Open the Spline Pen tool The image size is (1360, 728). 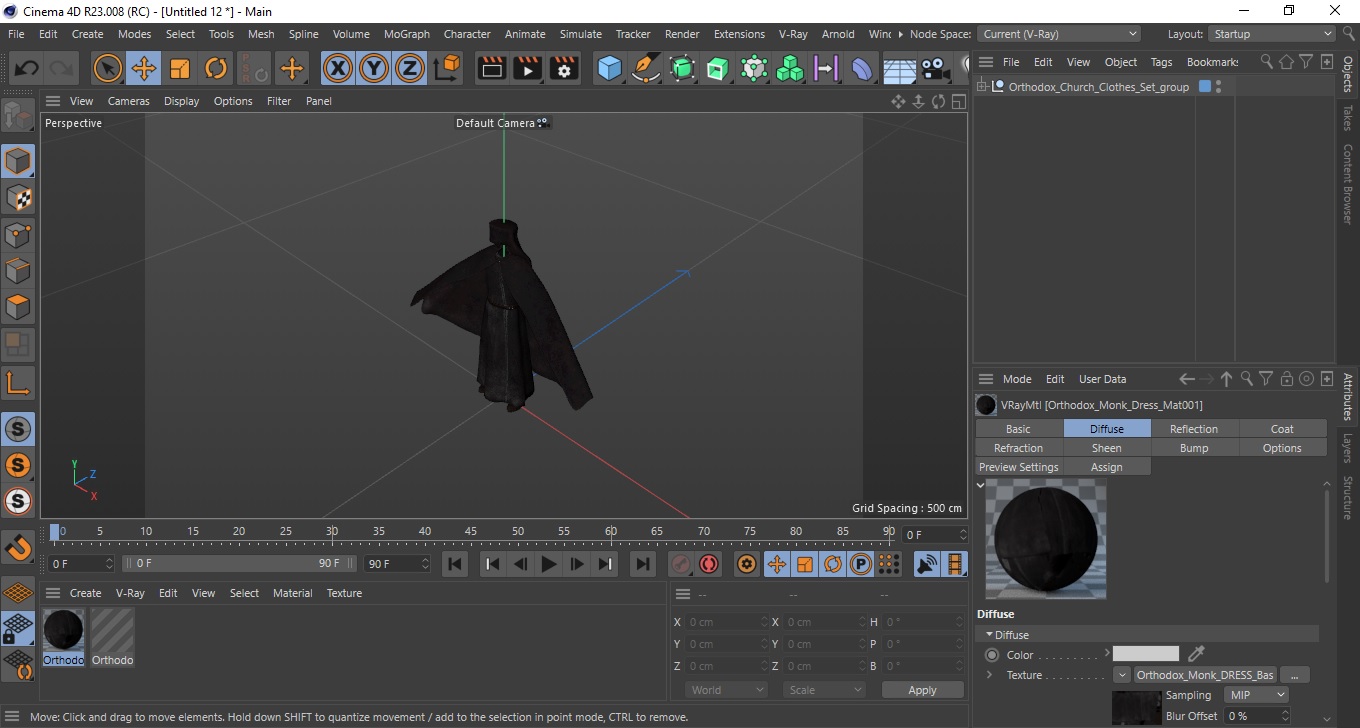pyautogui.click(x=646, y=69)
